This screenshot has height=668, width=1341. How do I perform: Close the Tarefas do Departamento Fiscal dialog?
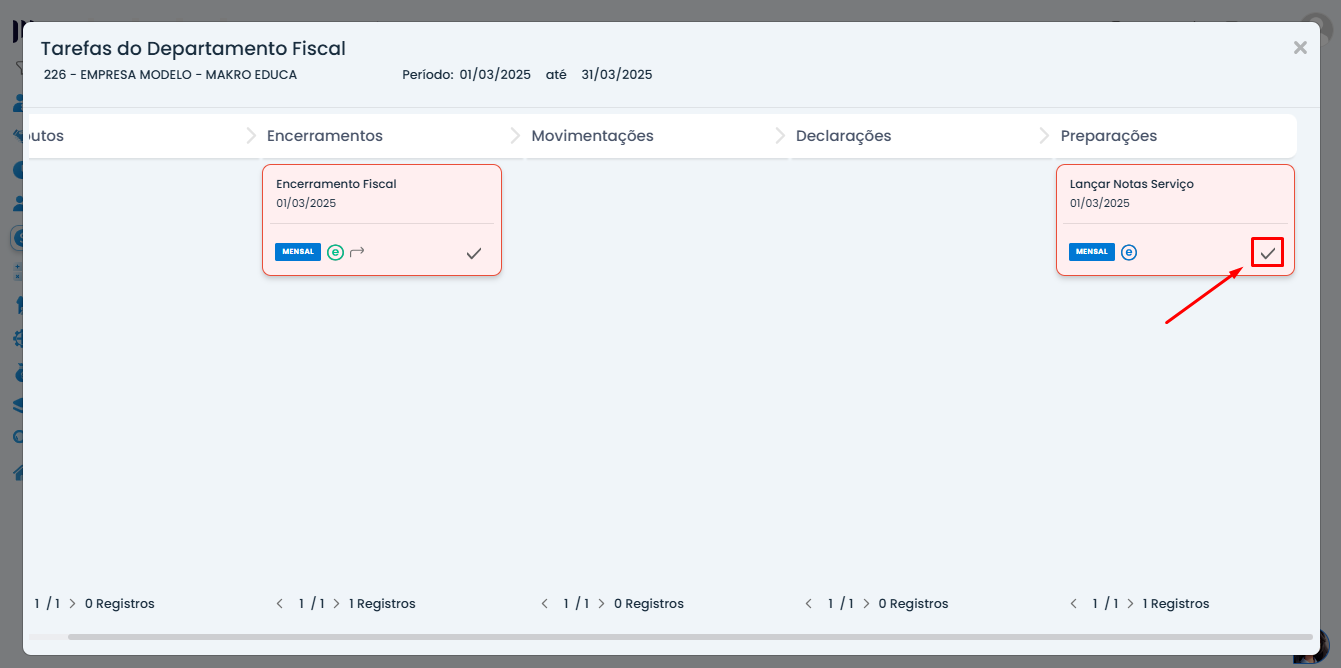(x=1300, y=47)
